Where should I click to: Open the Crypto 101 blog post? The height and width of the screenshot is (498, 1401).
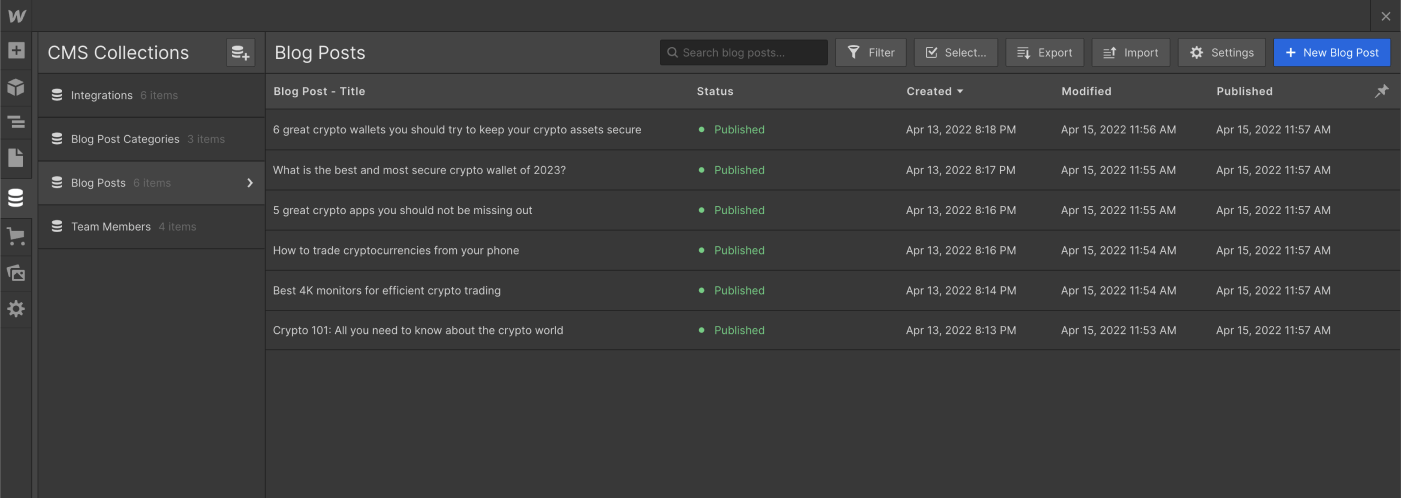pos(418,330)
